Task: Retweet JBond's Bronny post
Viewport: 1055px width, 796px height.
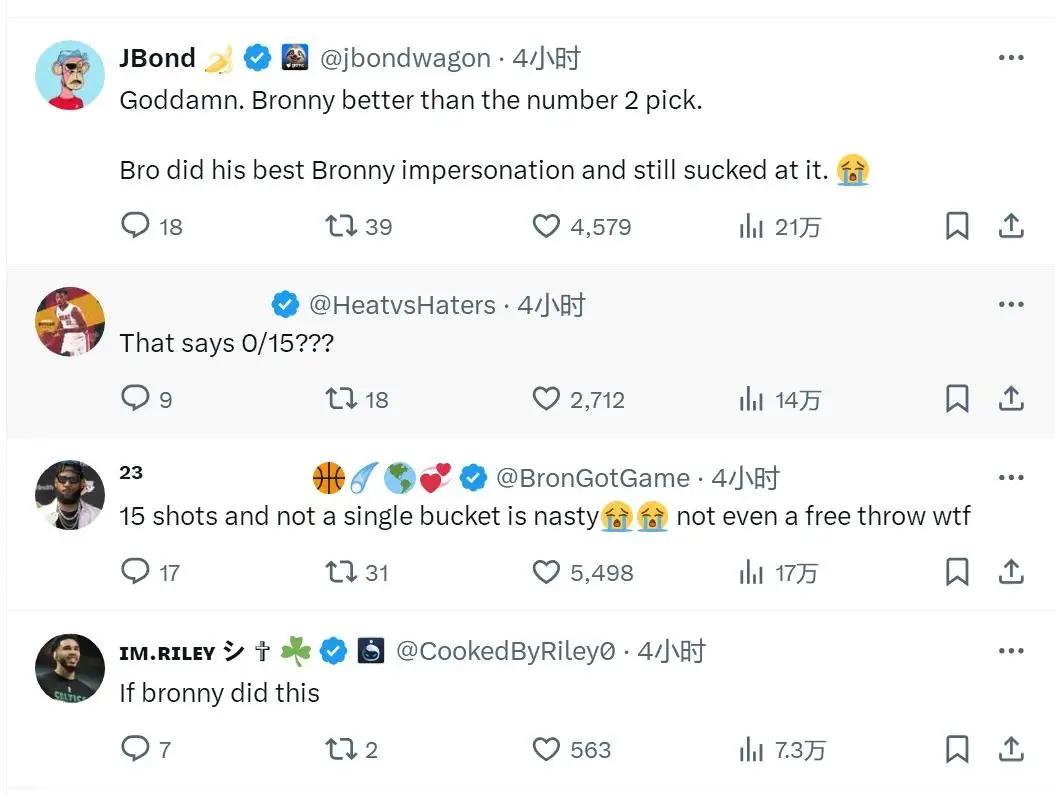Action: (342, 227)
